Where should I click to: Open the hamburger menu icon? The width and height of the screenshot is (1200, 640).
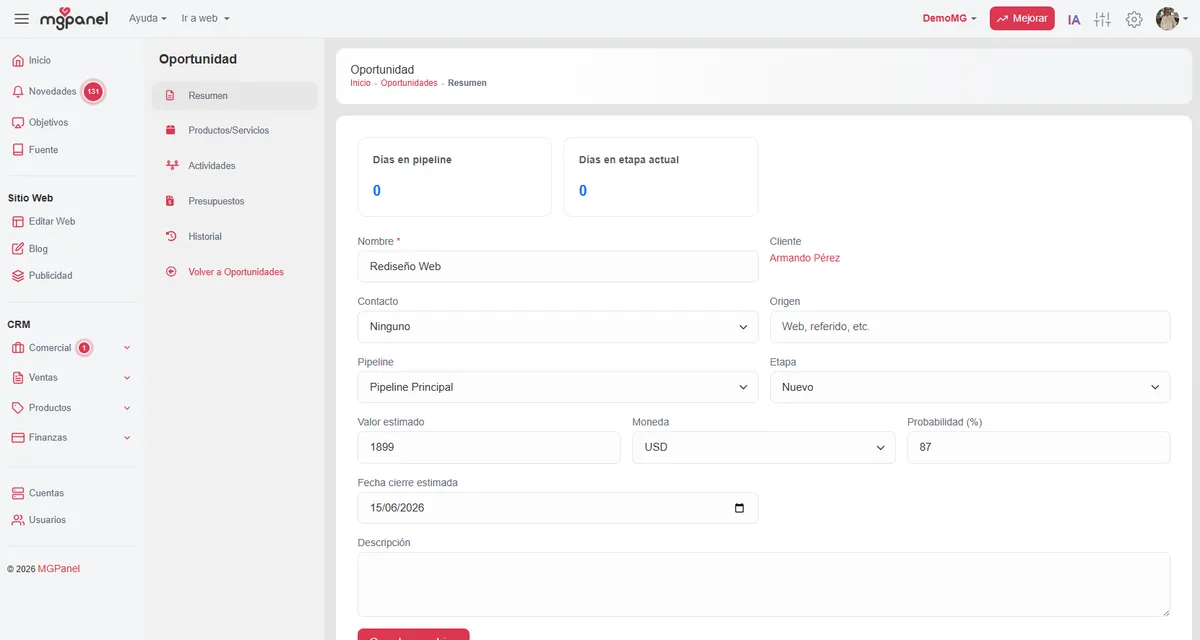[21, 19]
